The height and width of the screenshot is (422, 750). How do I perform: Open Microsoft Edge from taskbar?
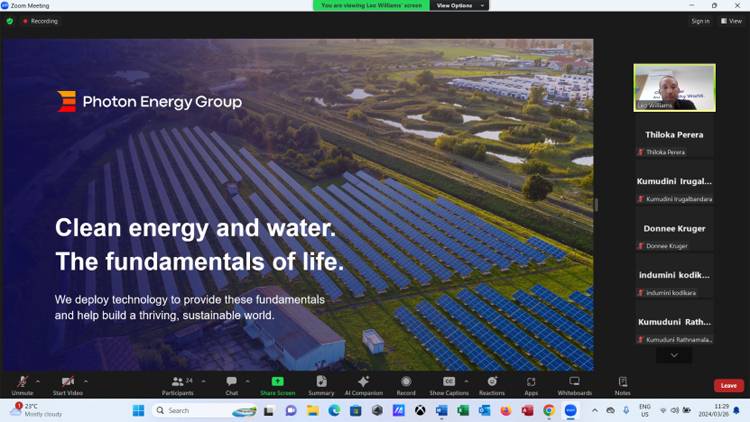click(x=334, y=411)
